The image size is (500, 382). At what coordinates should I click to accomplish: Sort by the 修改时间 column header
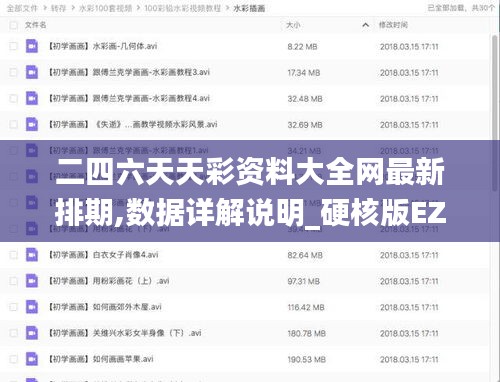click(x=393, y=25)
